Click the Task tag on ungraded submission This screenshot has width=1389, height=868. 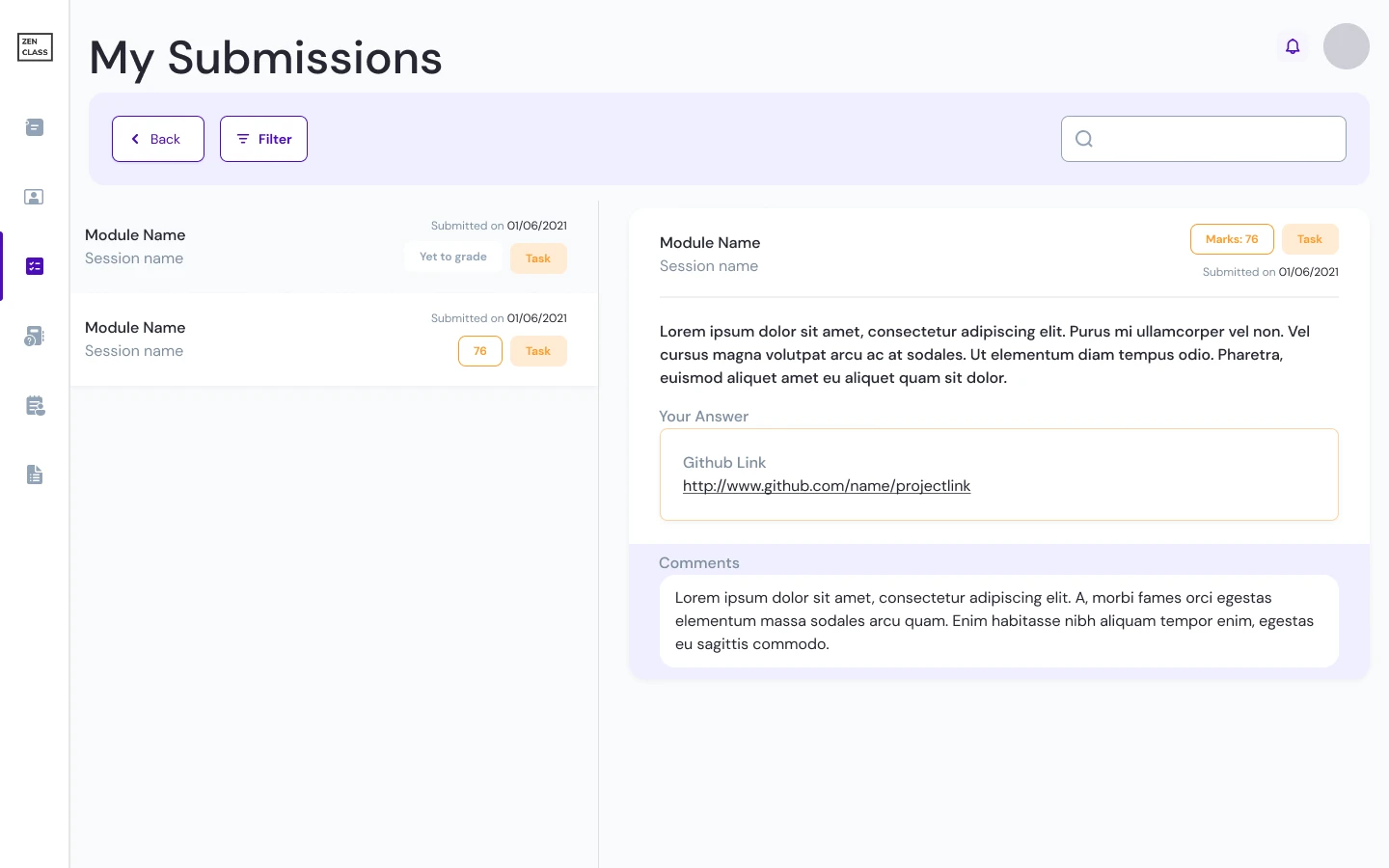pyautogui.click(x=538, y=258)
